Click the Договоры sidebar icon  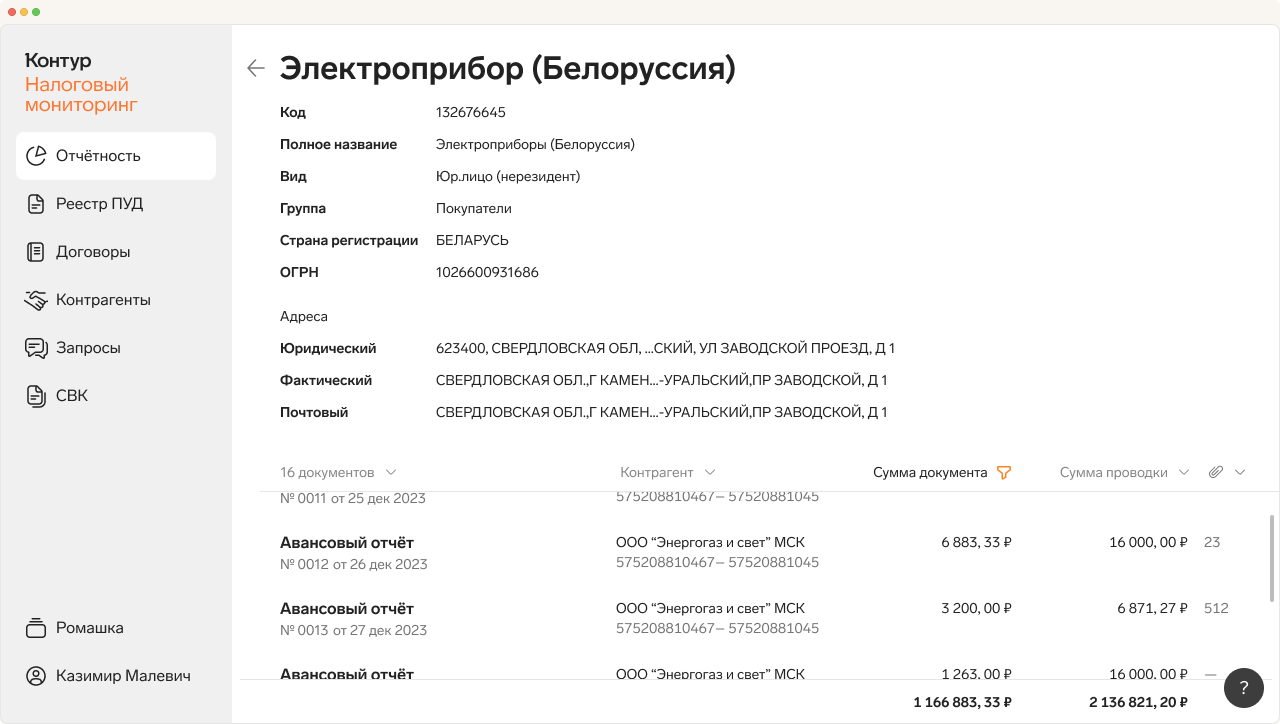click(x=36, y=252)
